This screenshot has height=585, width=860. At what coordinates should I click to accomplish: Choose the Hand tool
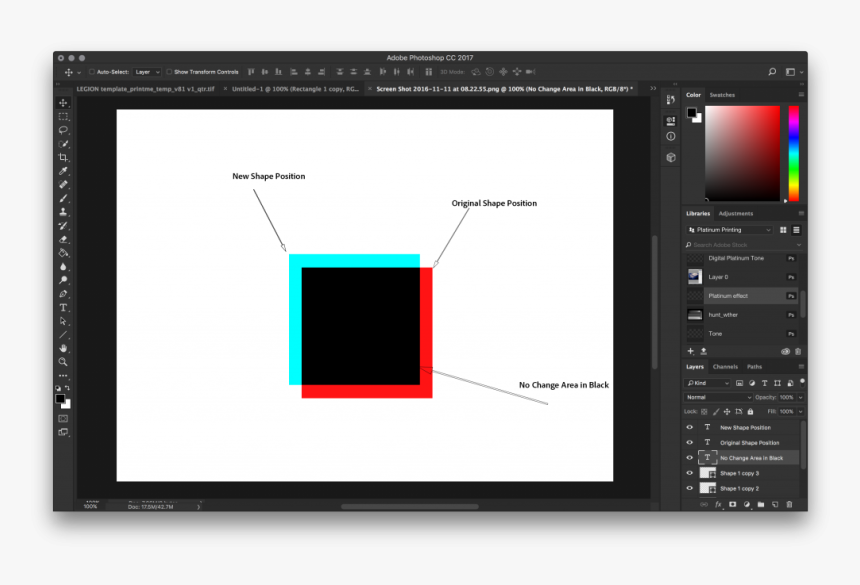[x=63, y=348]
